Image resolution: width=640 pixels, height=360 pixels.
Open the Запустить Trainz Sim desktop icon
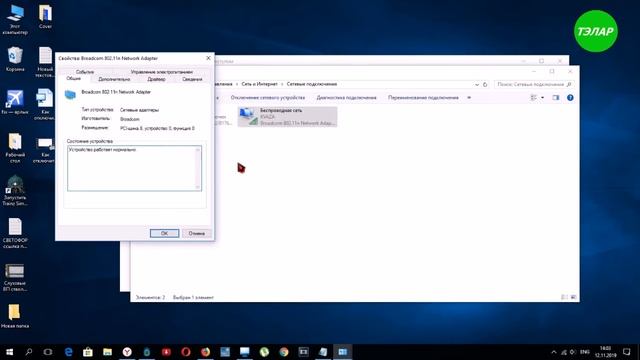(15, 191)
